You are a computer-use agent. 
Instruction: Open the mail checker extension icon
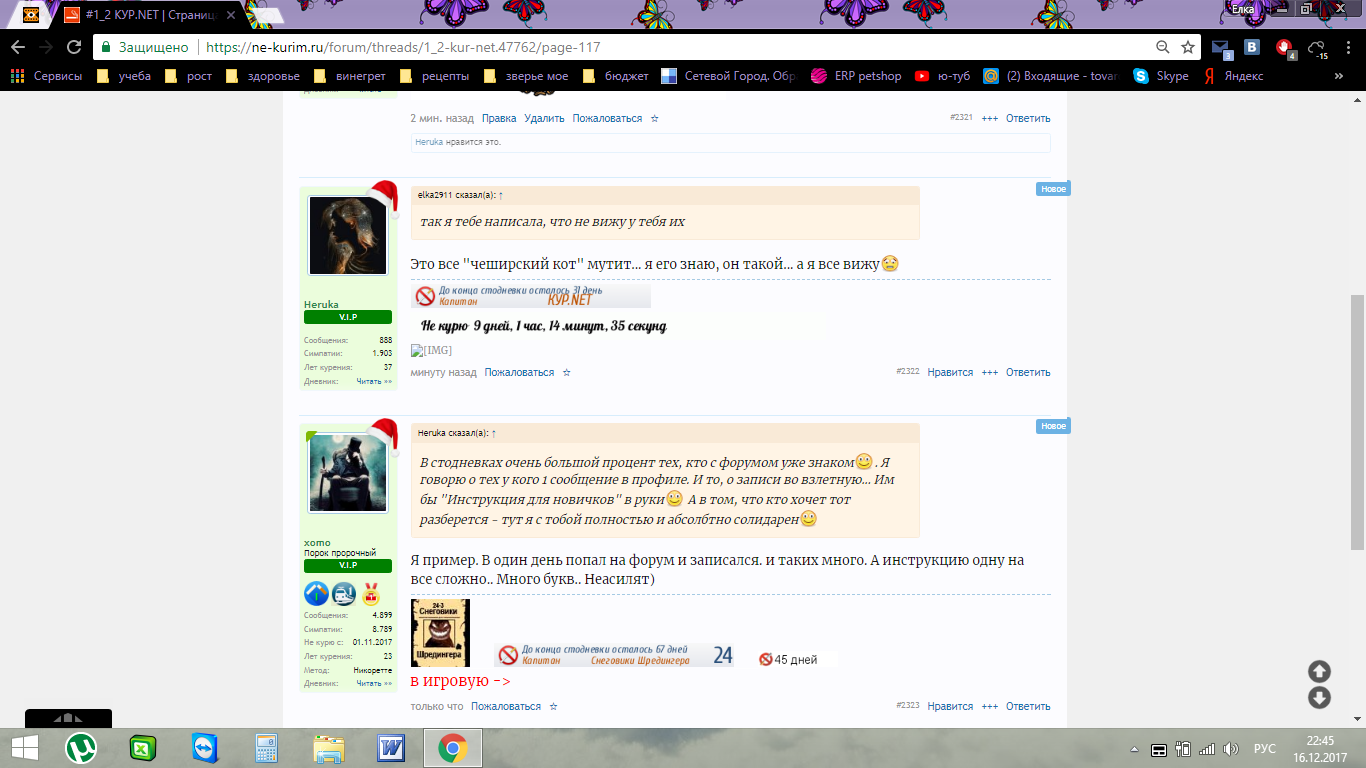pyautogui.click(x=1221, y=48)
